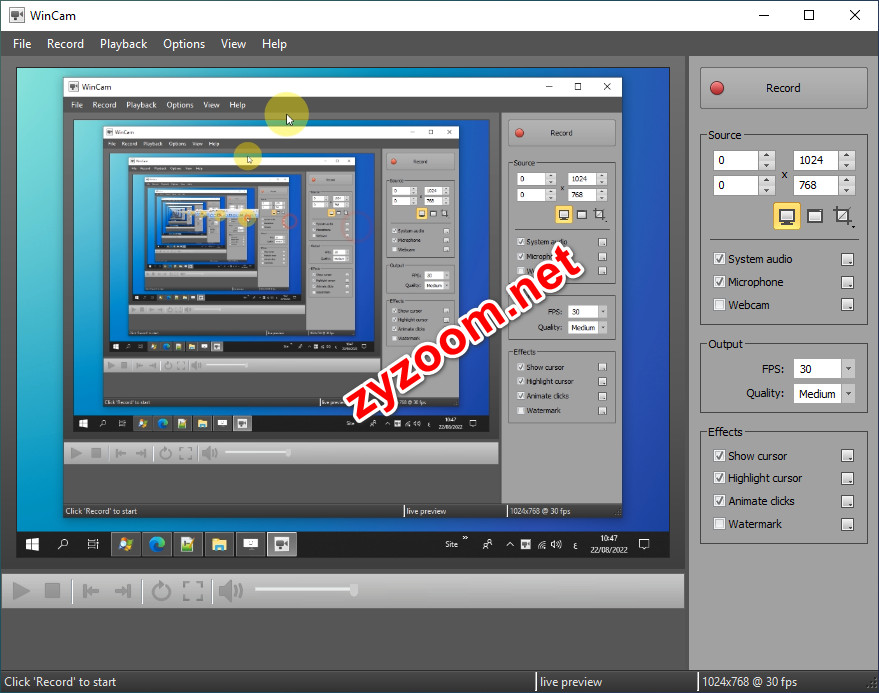This screenshot has height=693, width=879.
Task: Click the live preview thumbnail area
Action: tap(343, 312)
